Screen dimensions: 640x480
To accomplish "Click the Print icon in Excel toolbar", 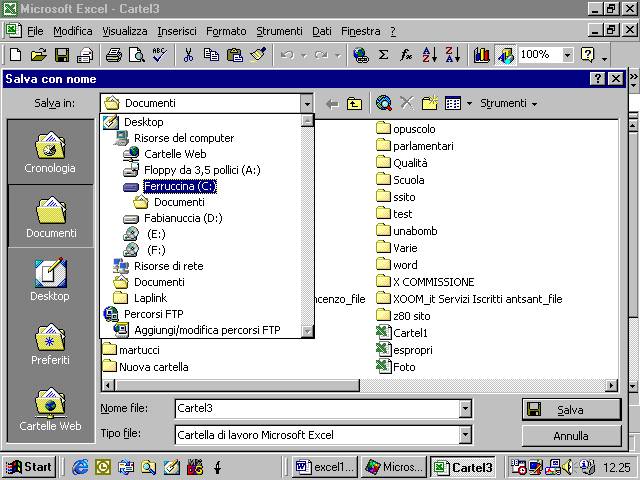I will coord(85,54).
